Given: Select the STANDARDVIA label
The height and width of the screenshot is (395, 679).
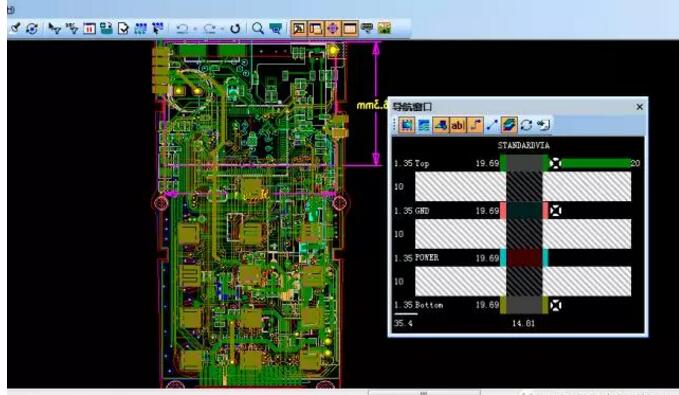Looking at the screenshot, I should pos(524,146).
